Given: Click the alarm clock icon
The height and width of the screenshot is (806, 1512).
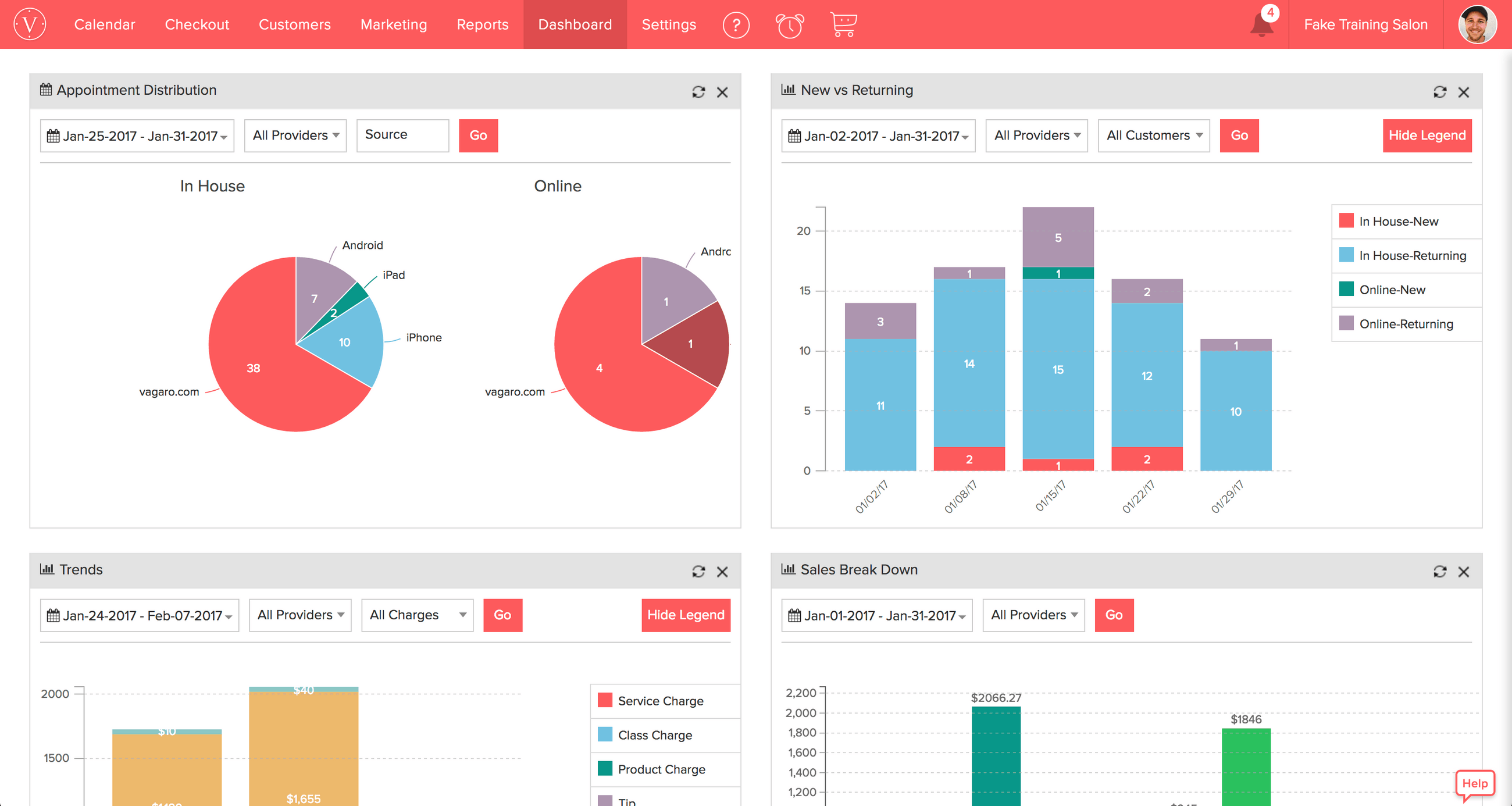Looking at the screenshot, I should tap(790, 25).
